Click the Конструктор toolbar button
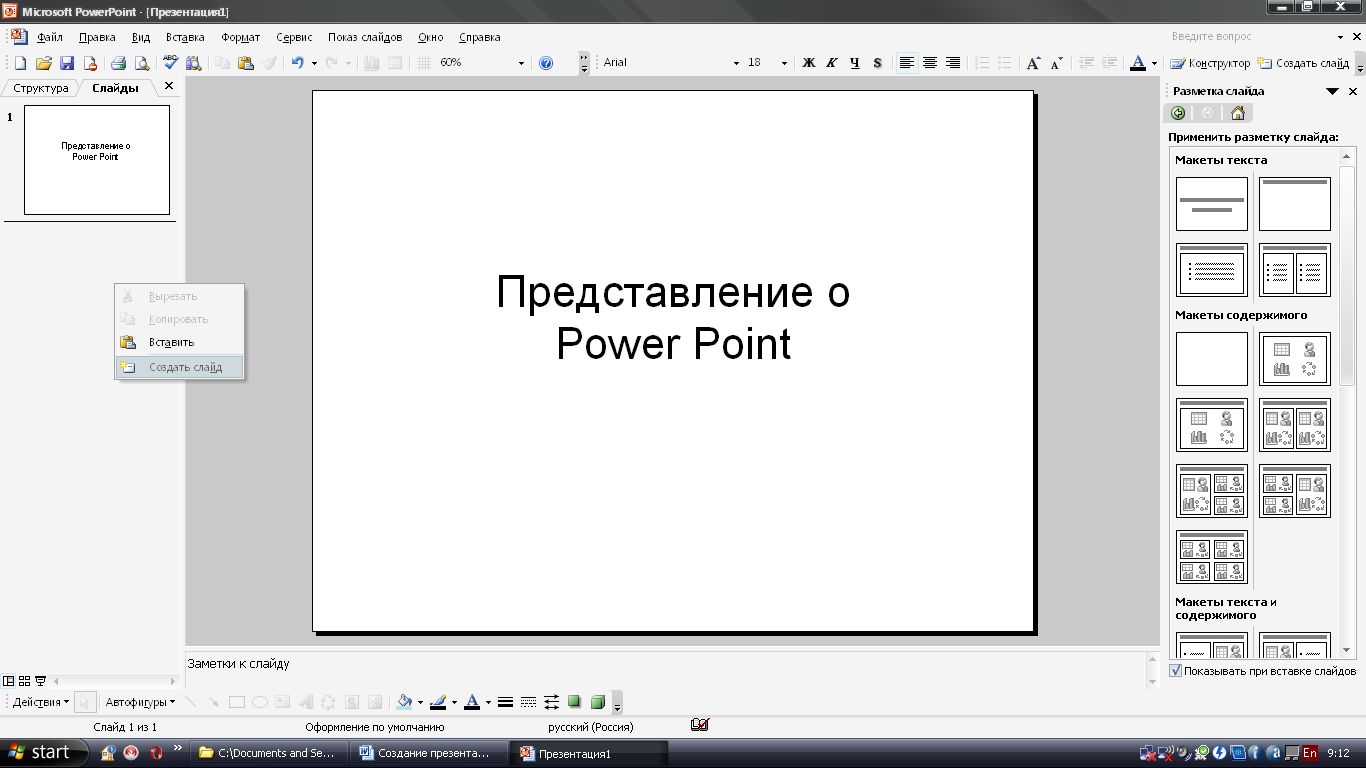Image resolution: width=1366 pixels, height=768 pixels. pos(1210,63)
